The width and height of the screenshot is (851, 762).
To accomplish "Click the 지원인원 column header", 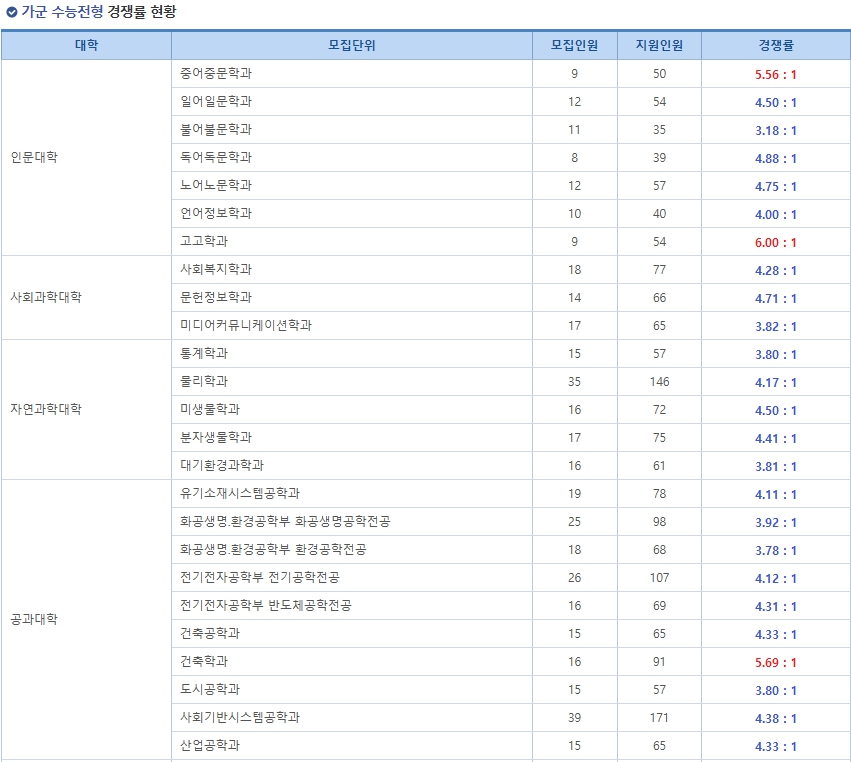I will pyautogui.click(x=659, y=45).
